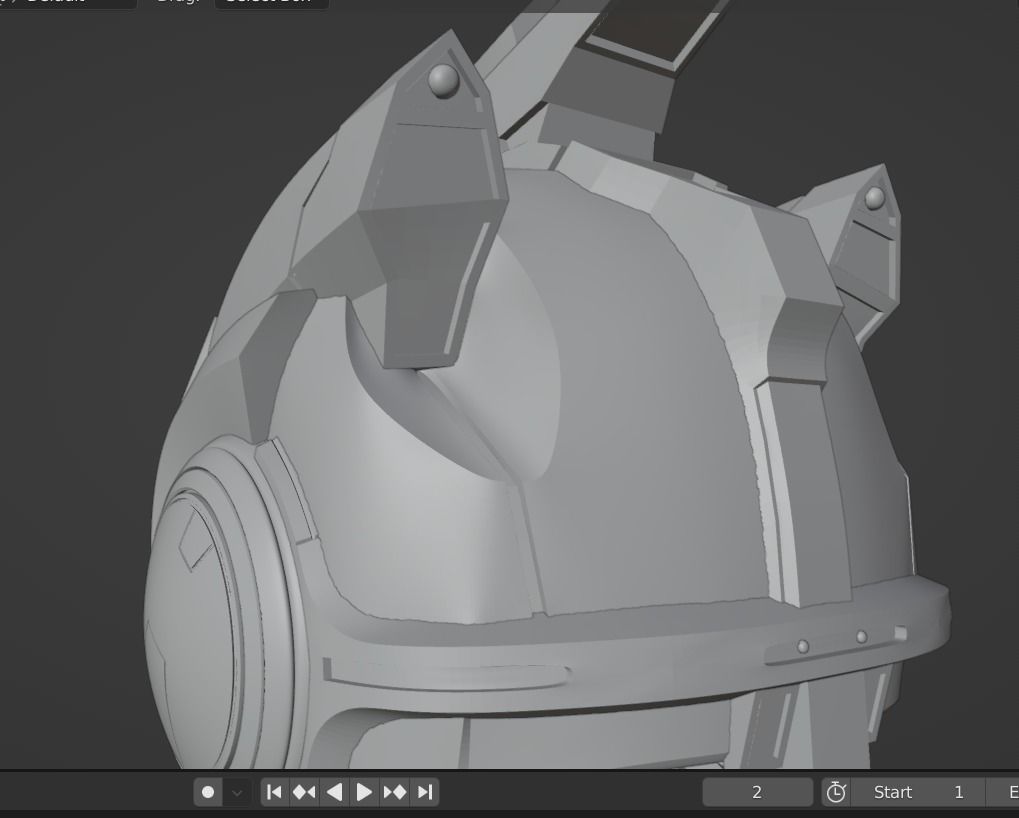This screenshot has height=818, width=1019.
Task: Jump to the next keyframe
Action: pos(394,792)
